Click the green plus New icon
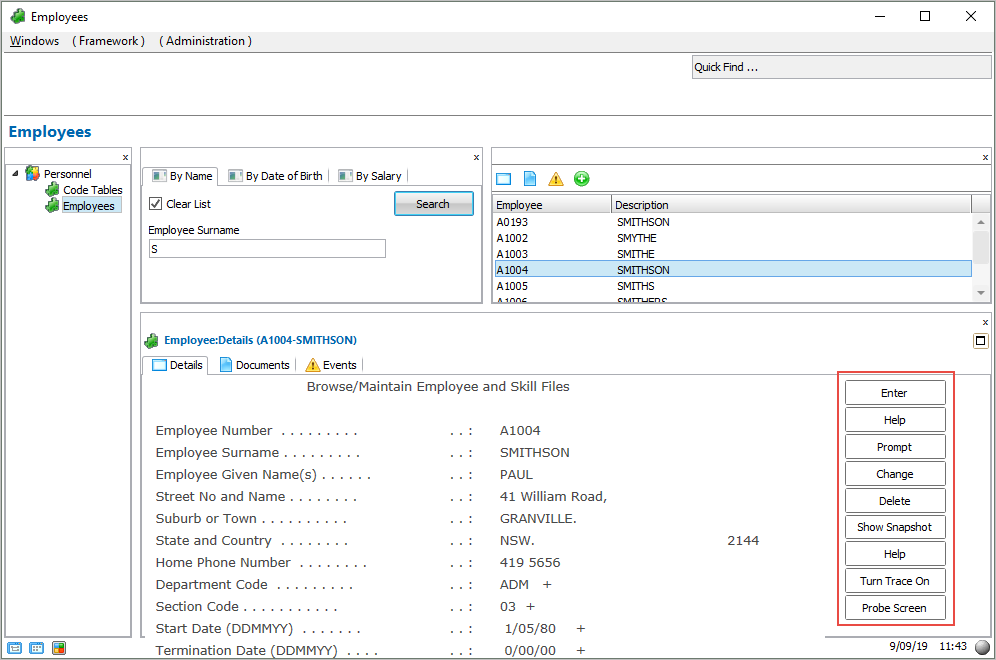The image size is (996, 660). [x=582, y=179]
